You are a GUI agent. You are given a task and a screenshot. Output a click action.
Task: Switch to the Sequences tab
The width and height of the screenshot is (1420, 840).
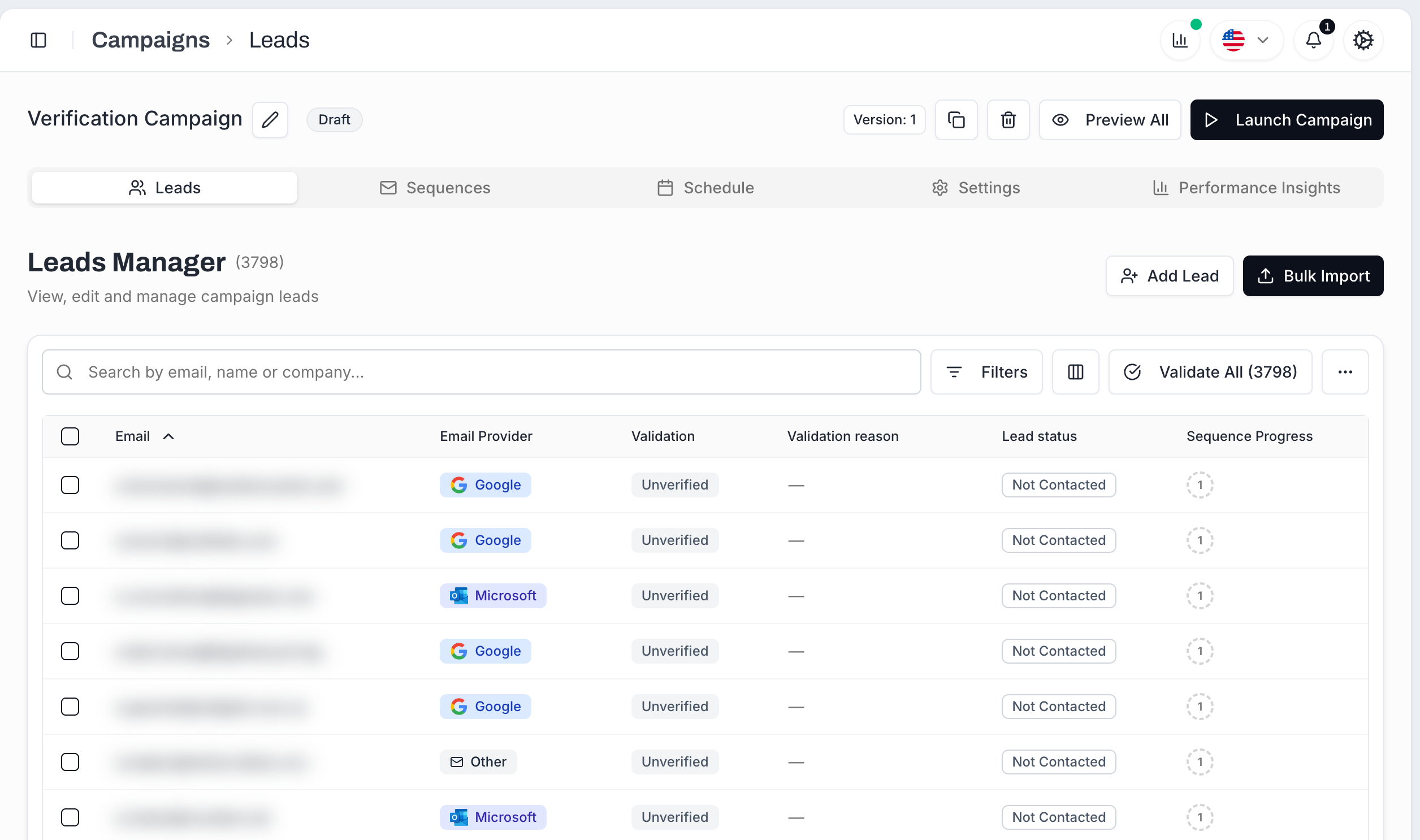pos(435,188)
